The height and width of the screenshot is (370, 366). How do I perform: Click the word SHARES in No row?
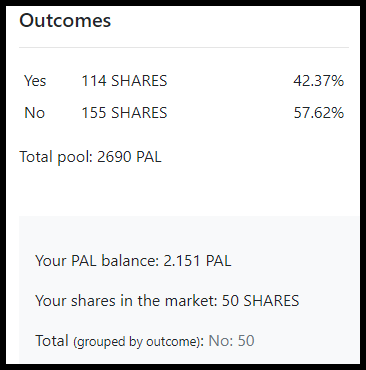click(139, 113)
